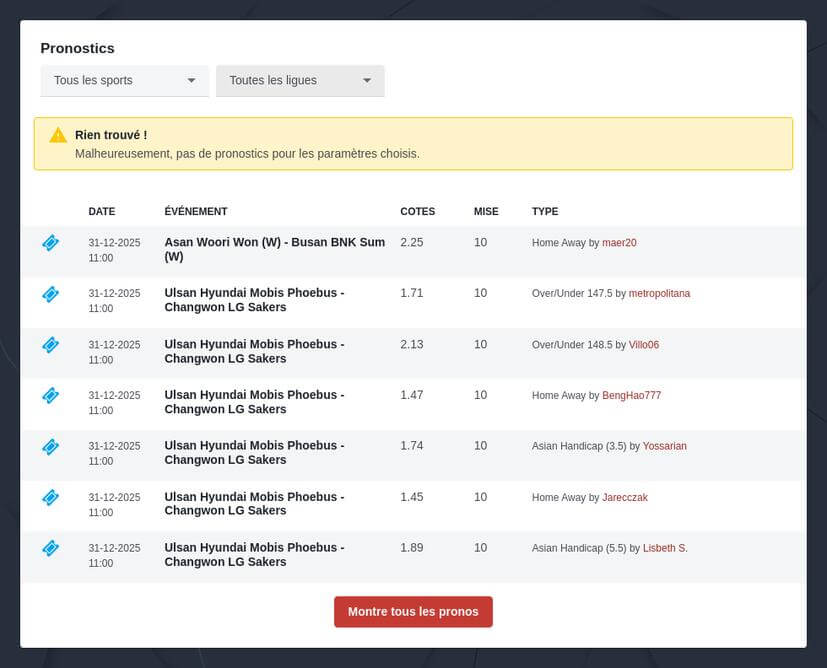The width and height of the screenshot is (827, 668).
Task: Click ticket icon in Jarecczak's tip row
Action: pos(50,498)
